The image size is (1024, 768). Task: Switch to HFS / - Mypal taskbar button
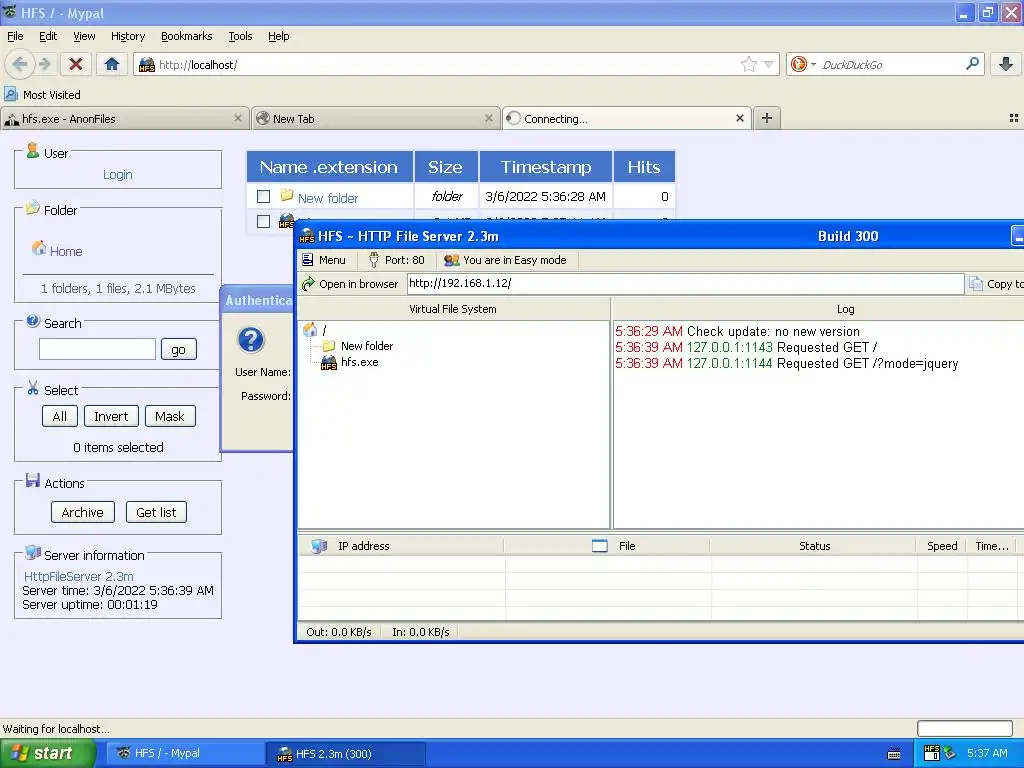184,753
